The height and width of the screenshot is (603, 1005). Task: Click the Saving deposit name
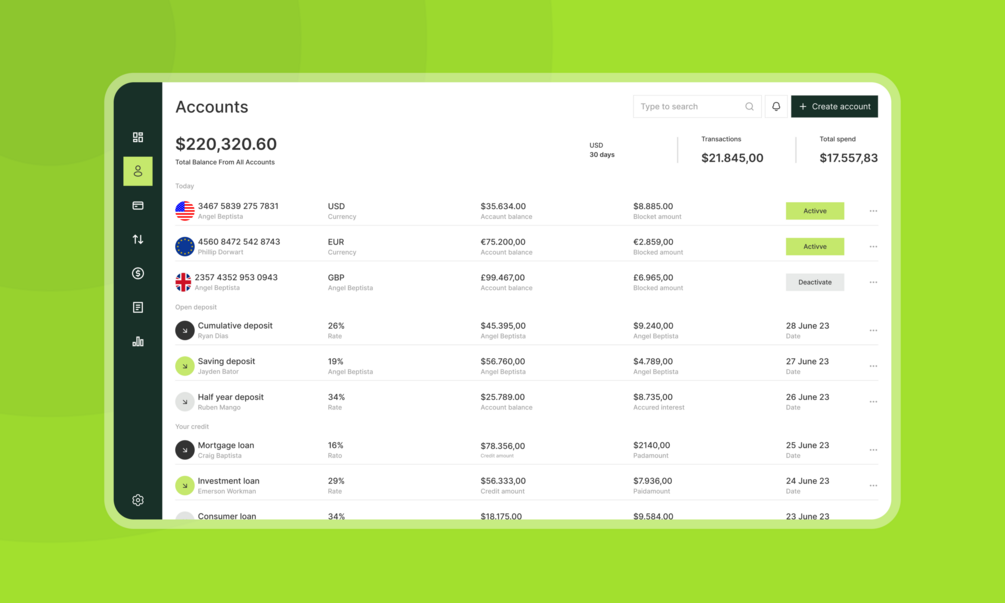226,361
